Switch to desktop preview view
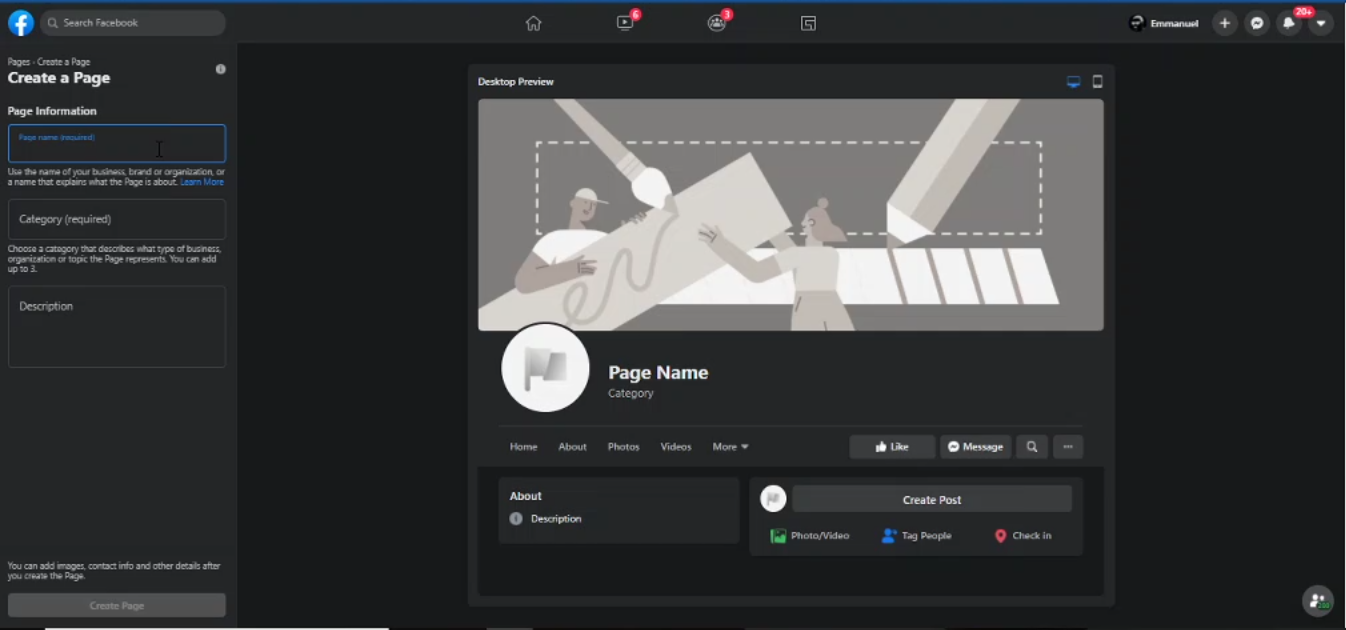 click(x=1073, y=82)
